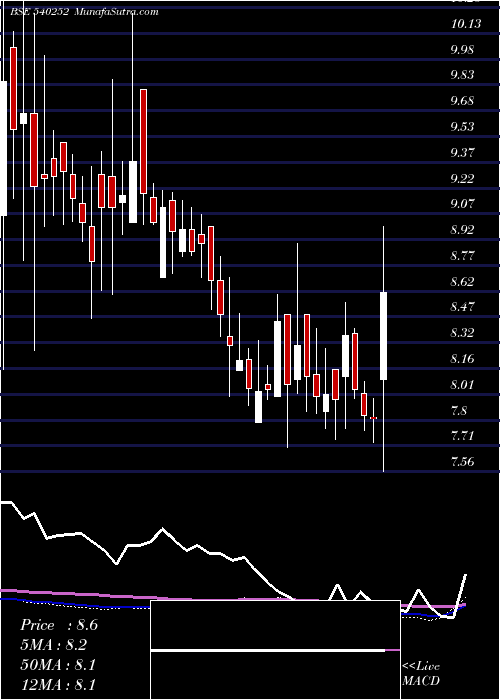Click the 9.53 price axis label
The width and height of the screenshot is (500, 700).
462,128
